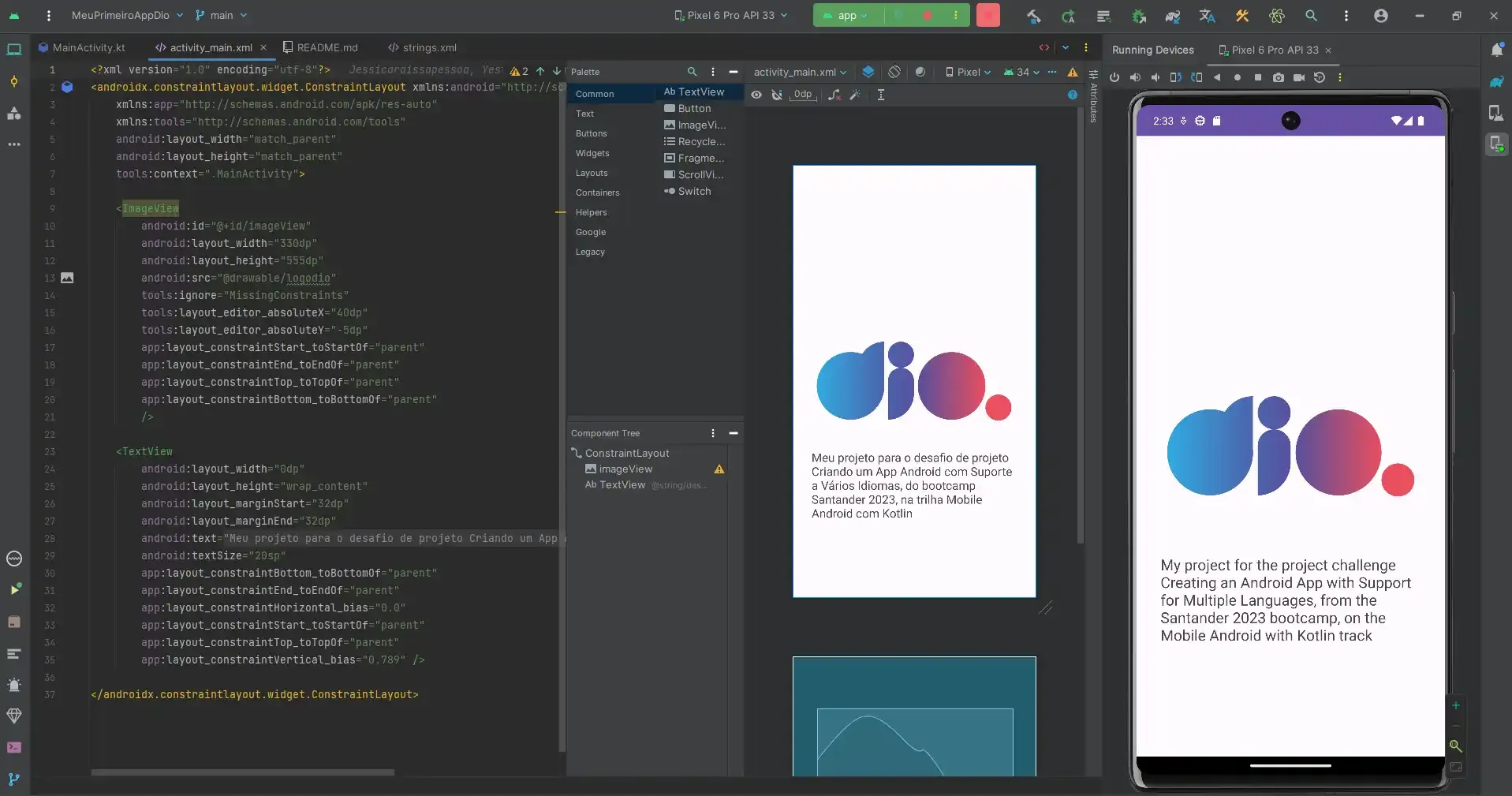Open the Translate icon in main toolbar

[x=1207, y=16]
